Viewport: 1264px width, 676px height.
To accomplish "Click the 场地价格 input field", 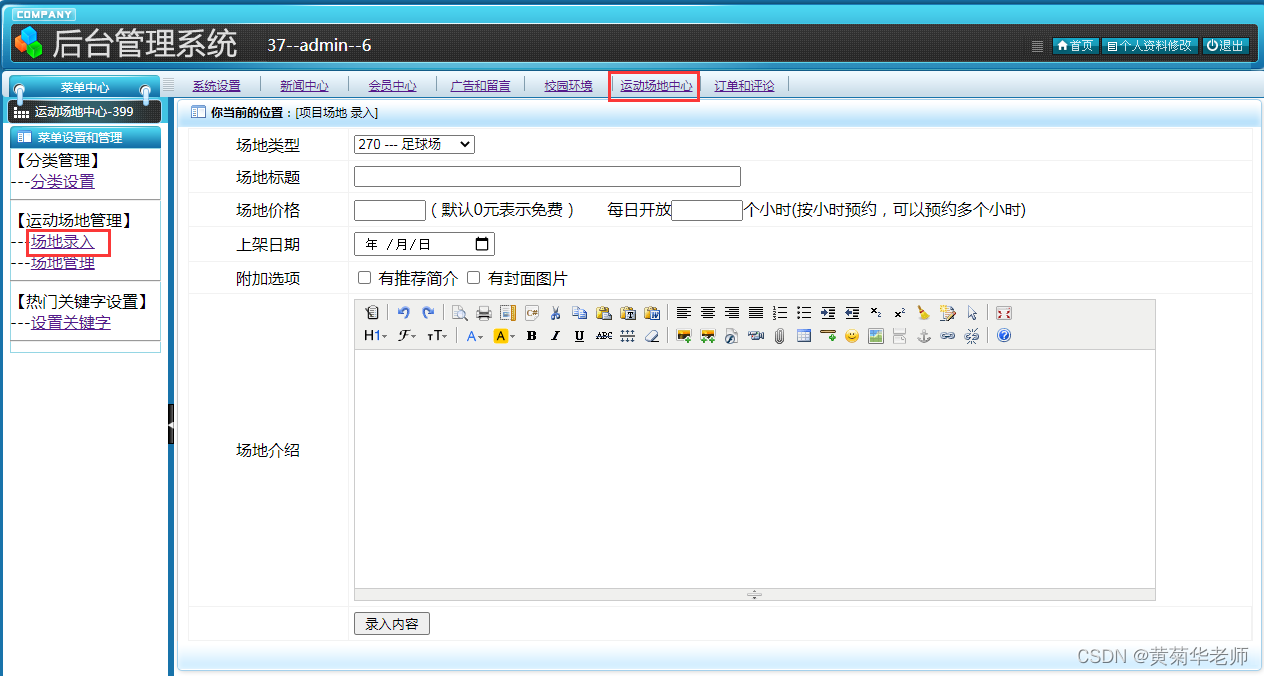I will [390, 210].
